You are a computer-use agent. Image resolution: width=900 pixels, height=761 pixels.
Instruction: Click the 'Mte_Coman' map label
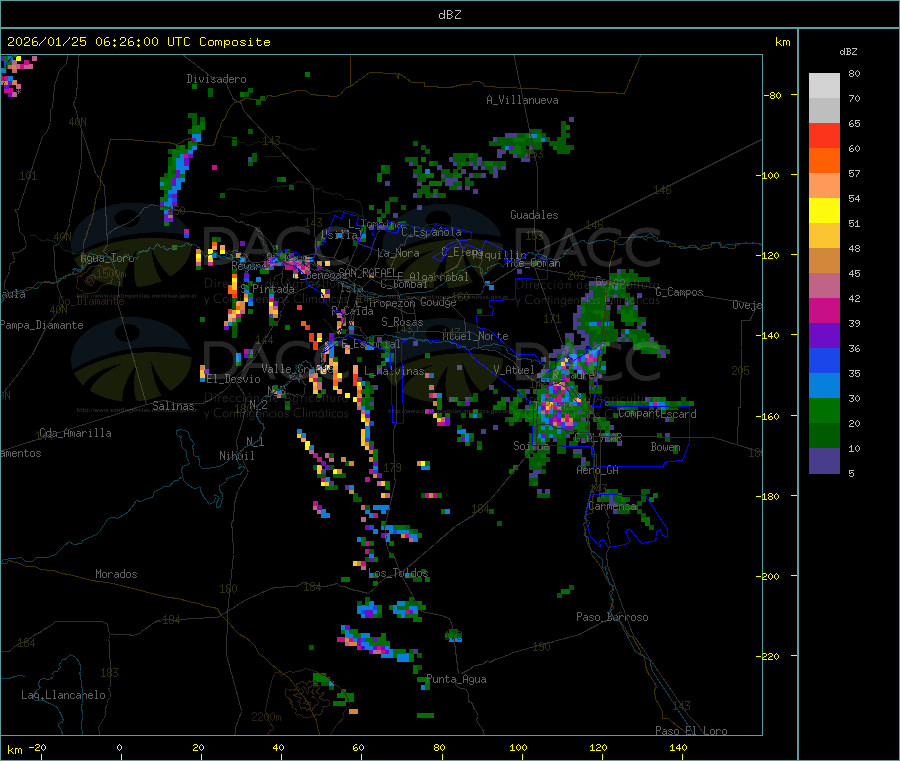[533, 263]
